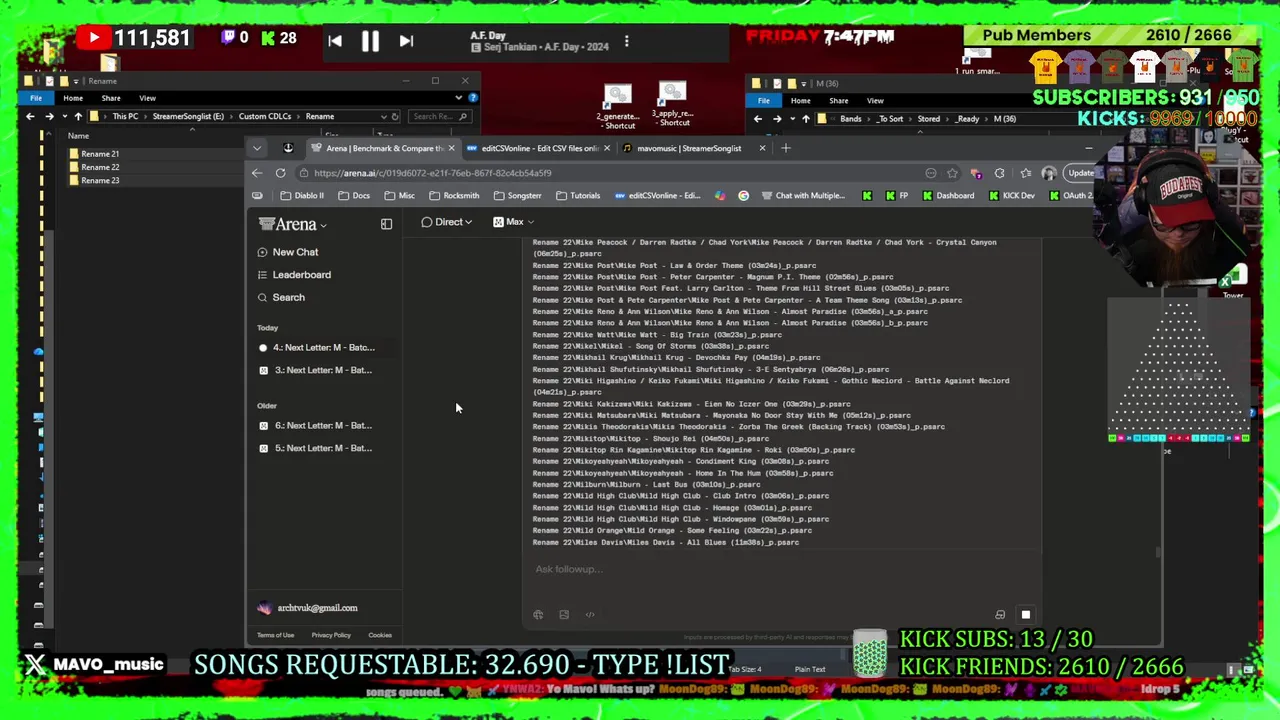Sort by the Name column header in explorer

pos(78,135)
